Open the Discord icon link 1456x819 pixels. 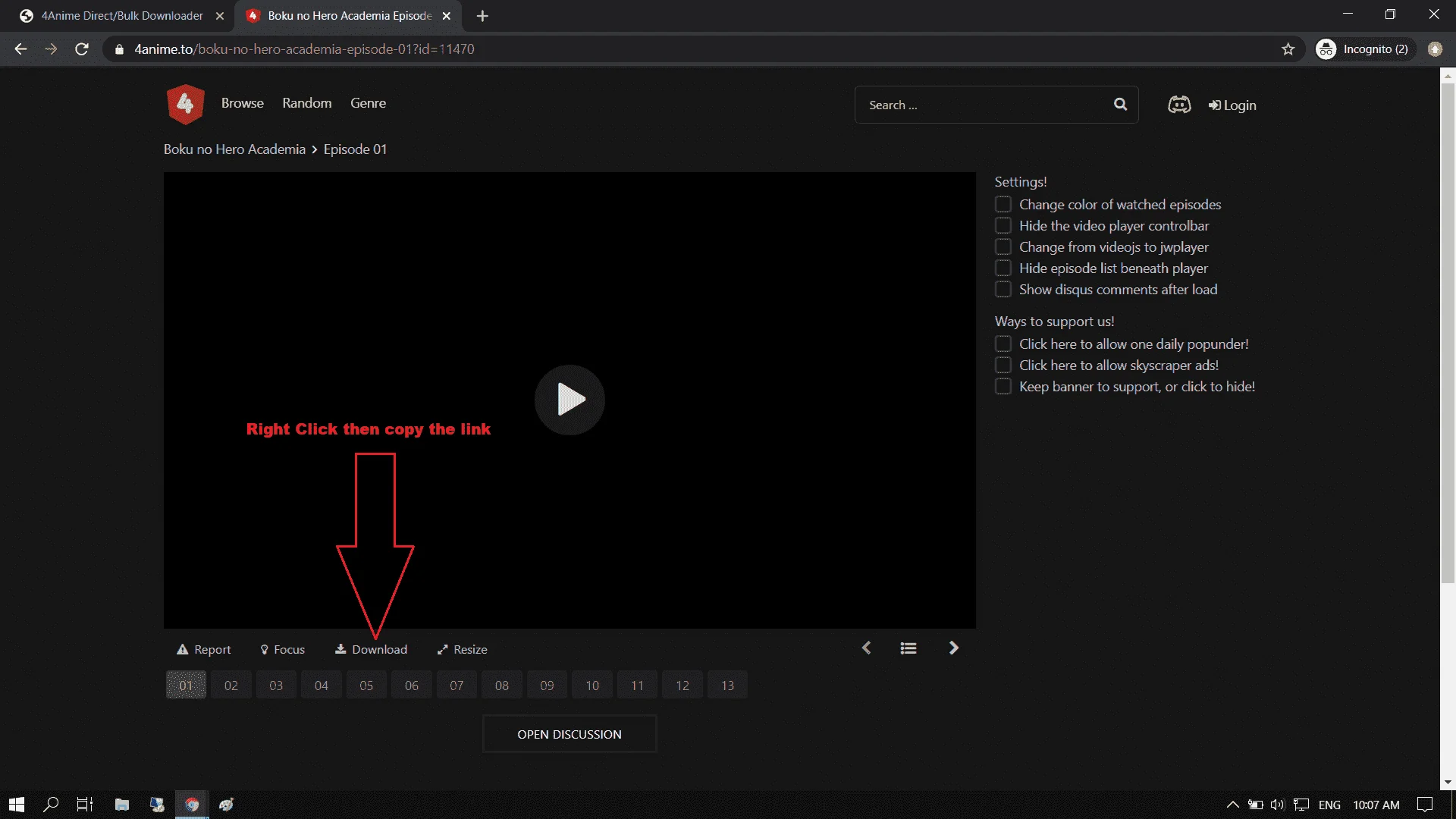pos(1179,105)
